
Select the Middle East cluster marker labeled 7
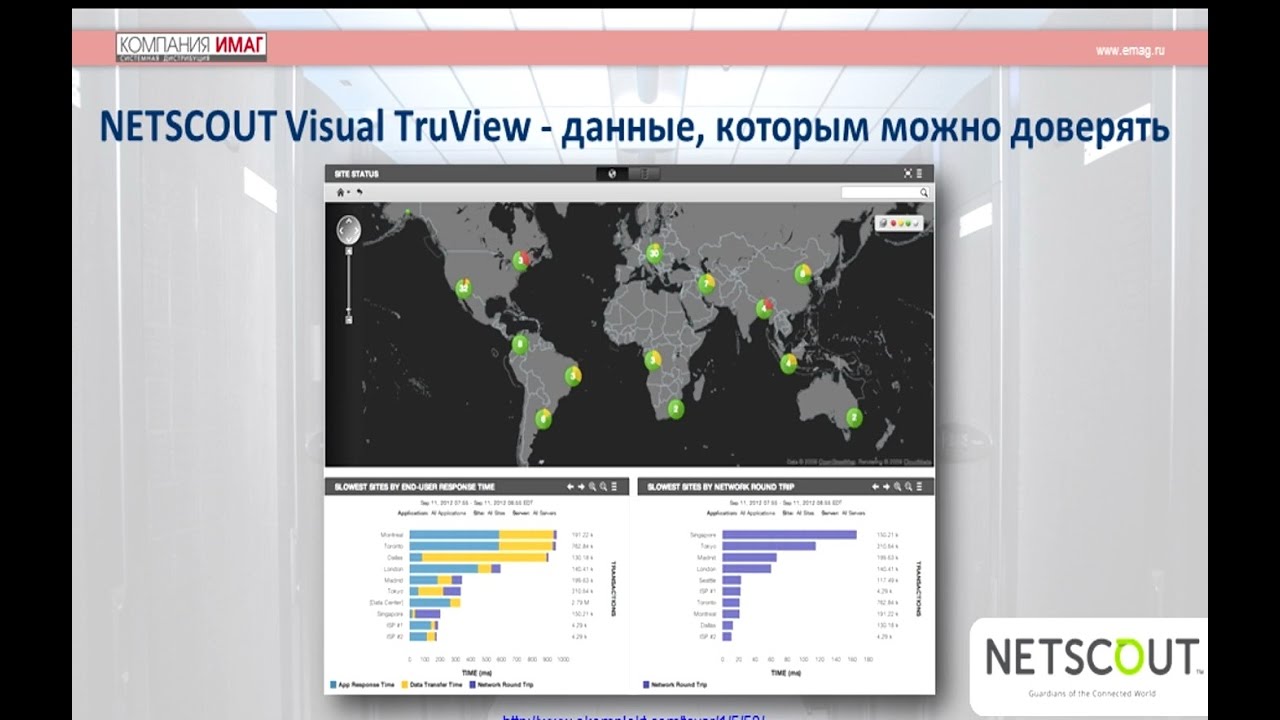coord(706,283)
